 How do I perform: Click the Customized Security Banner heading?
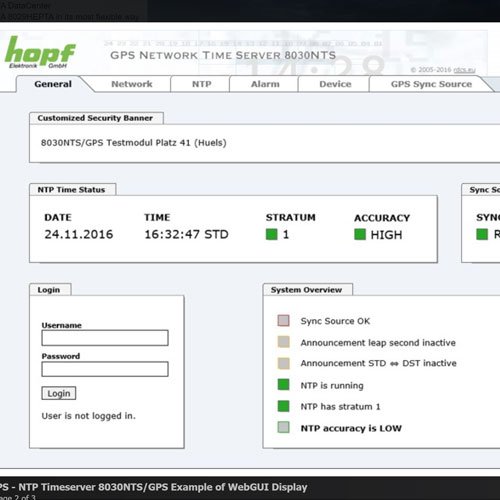95,118
